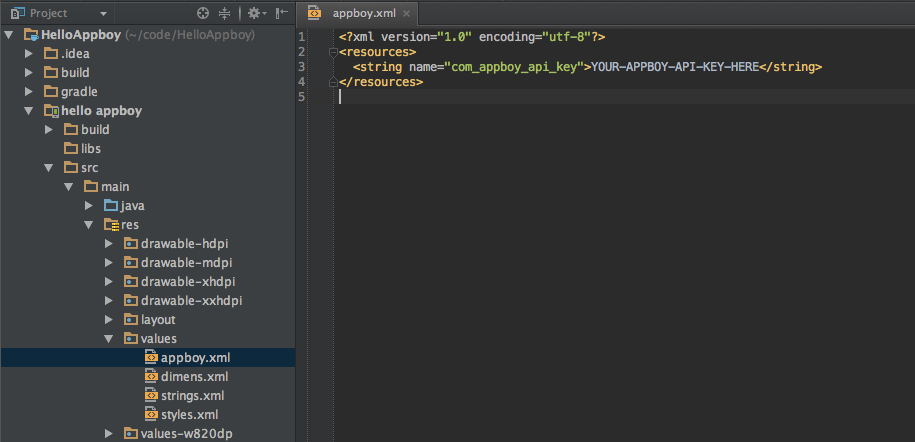Select strings.xml file in the tree
This screenshot has width=915, height=442.
click(x=192, y=396)
